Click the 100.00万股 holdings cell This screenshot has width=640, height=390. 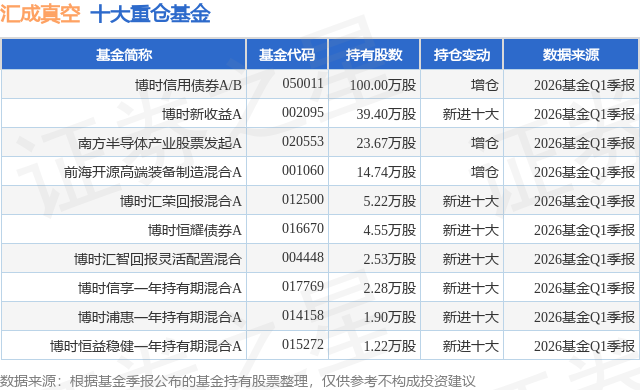[x=383, y=85]
